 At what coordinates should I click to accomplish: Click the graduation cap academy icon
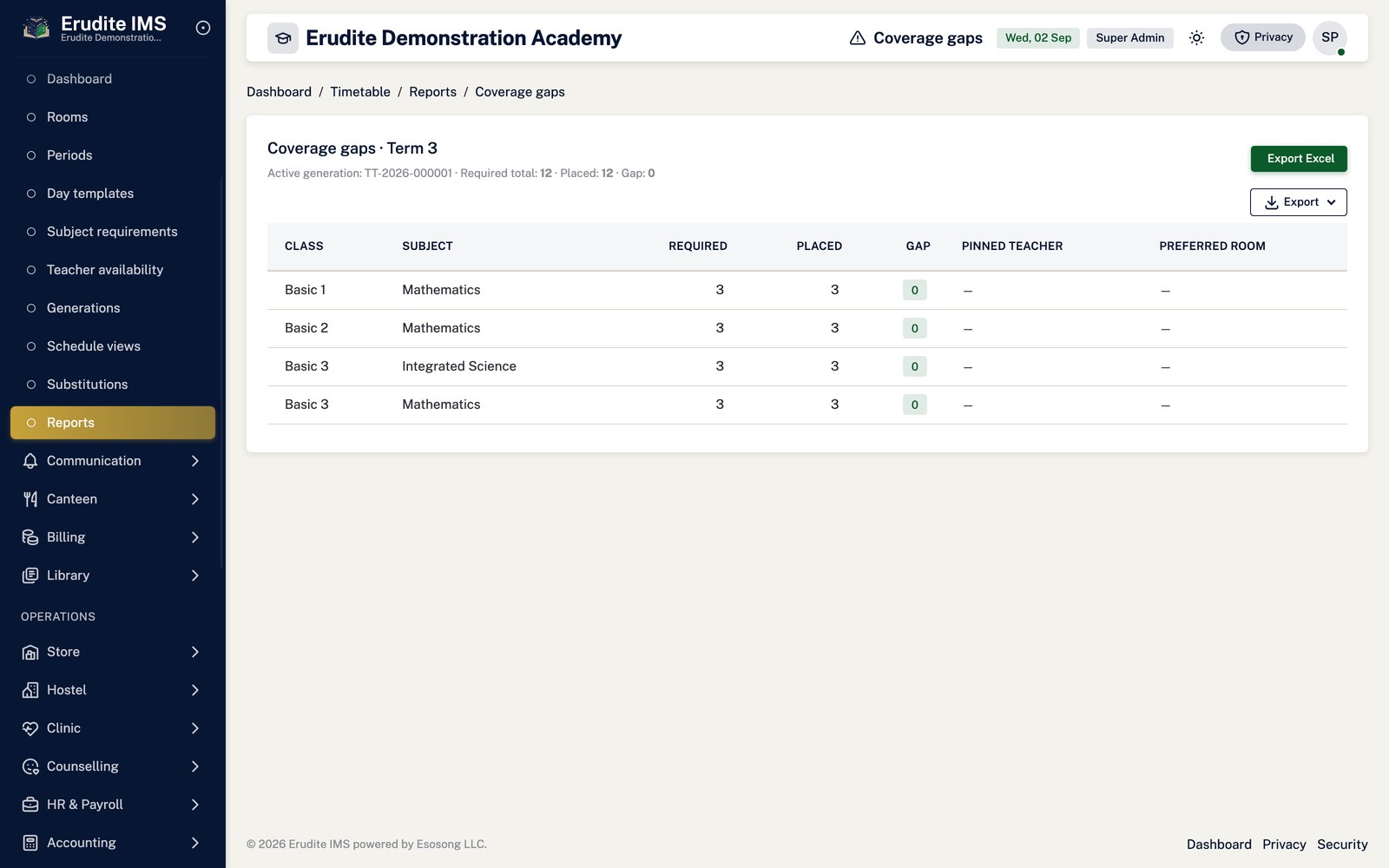pos(283,38)
